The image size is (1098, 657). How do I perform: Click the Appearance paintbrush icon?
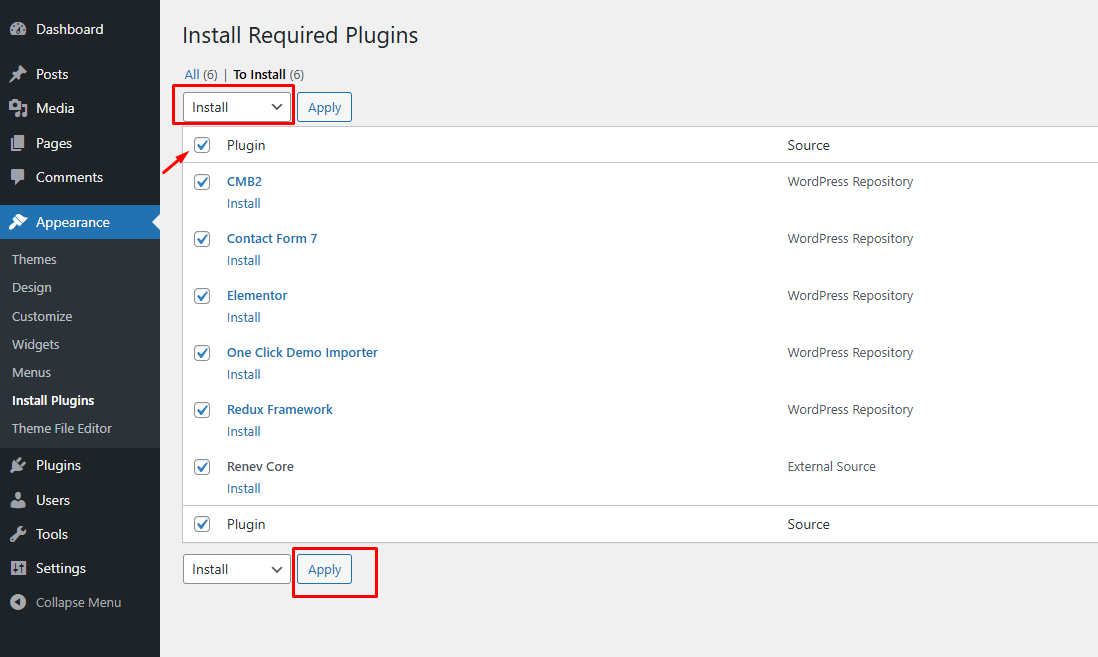(x=18, y=222)
